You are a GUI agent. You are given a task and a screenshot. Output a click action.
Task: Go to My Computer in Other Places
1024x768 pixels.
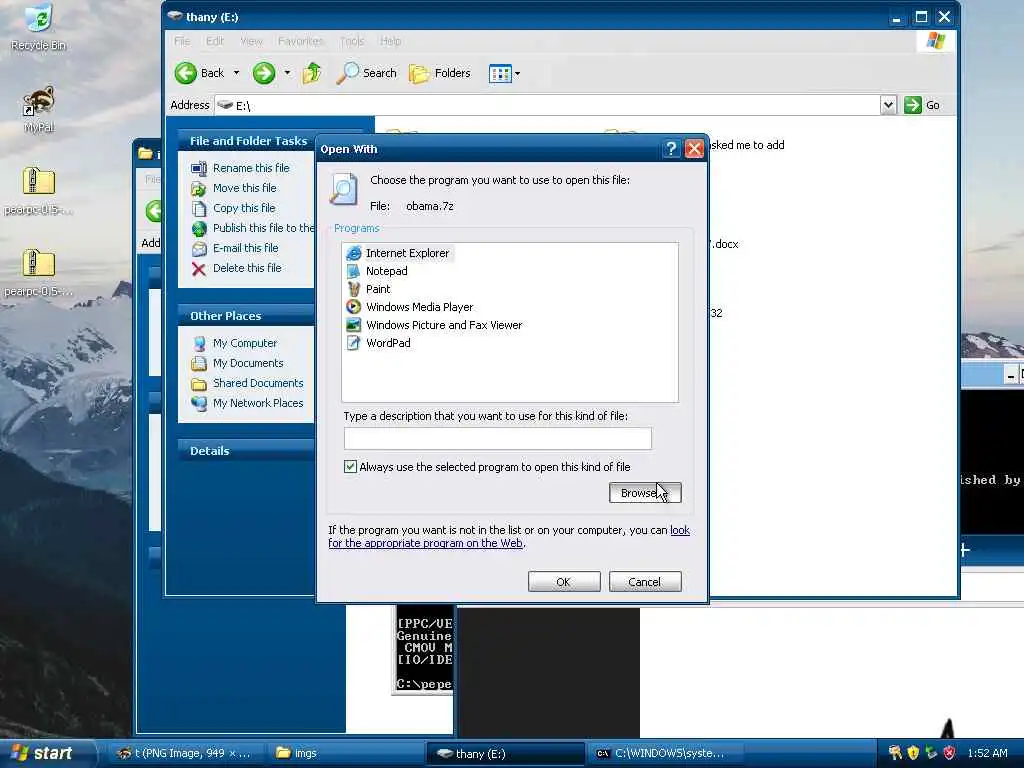[244, 343]
